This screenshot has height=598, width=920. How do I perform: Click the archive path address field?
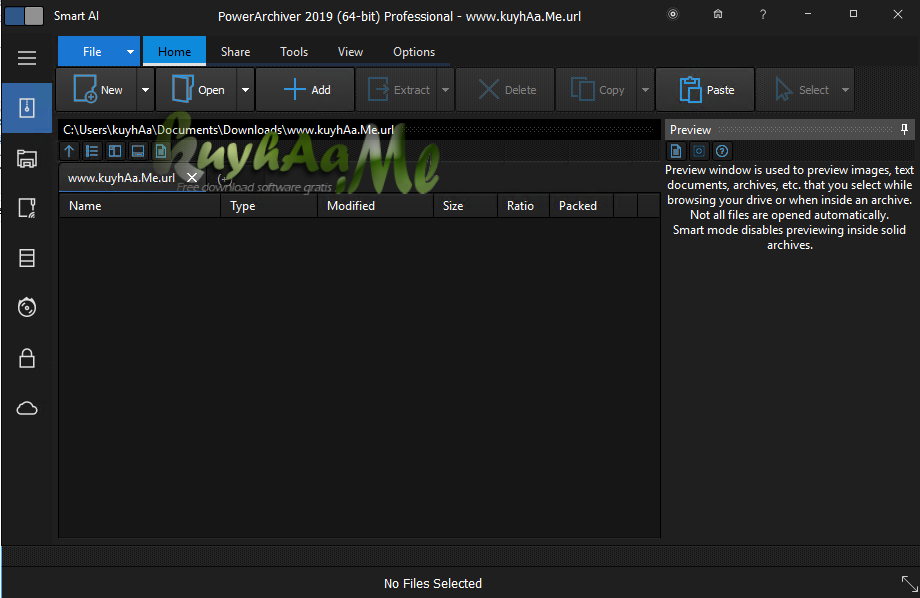pos(358,130)
